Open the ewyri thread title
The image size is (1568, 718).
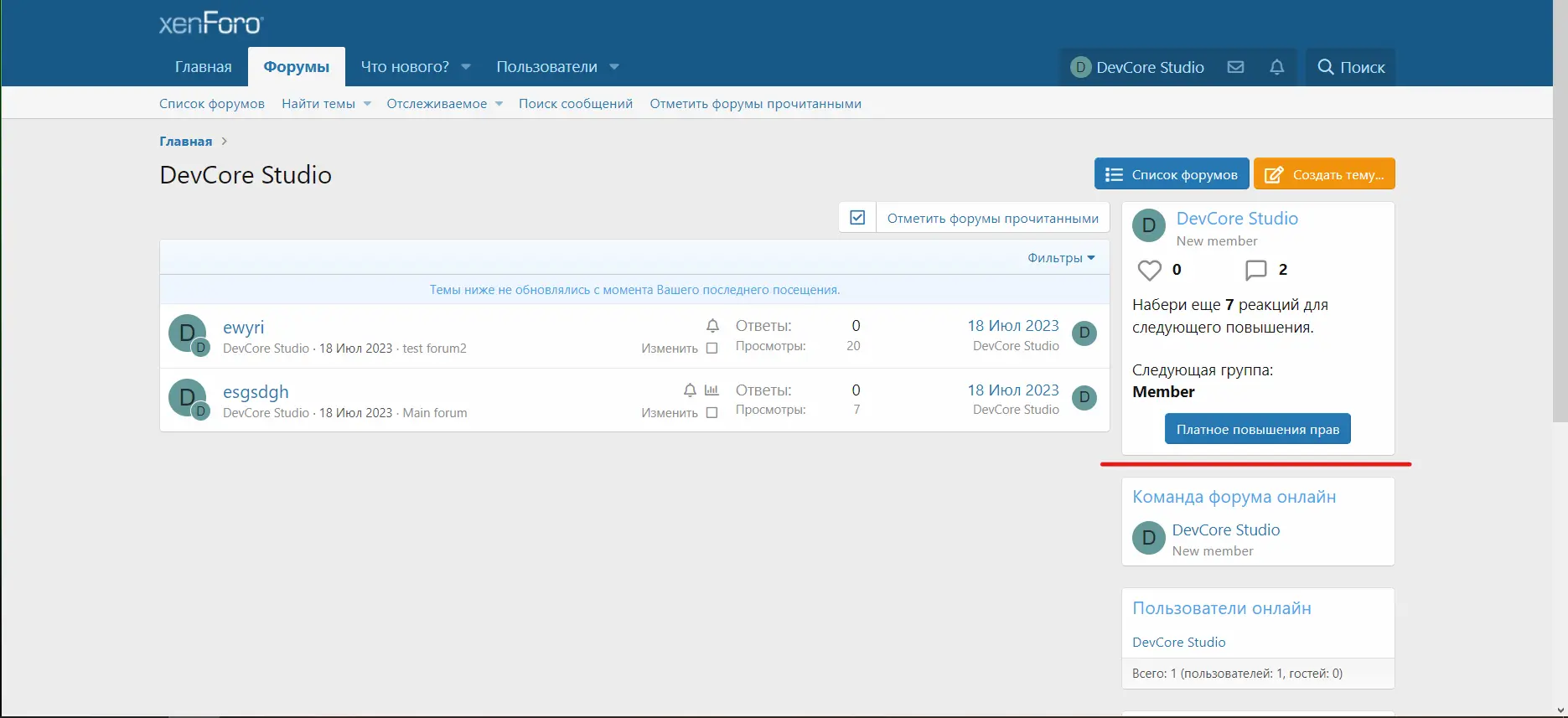[x=243, y=328]
